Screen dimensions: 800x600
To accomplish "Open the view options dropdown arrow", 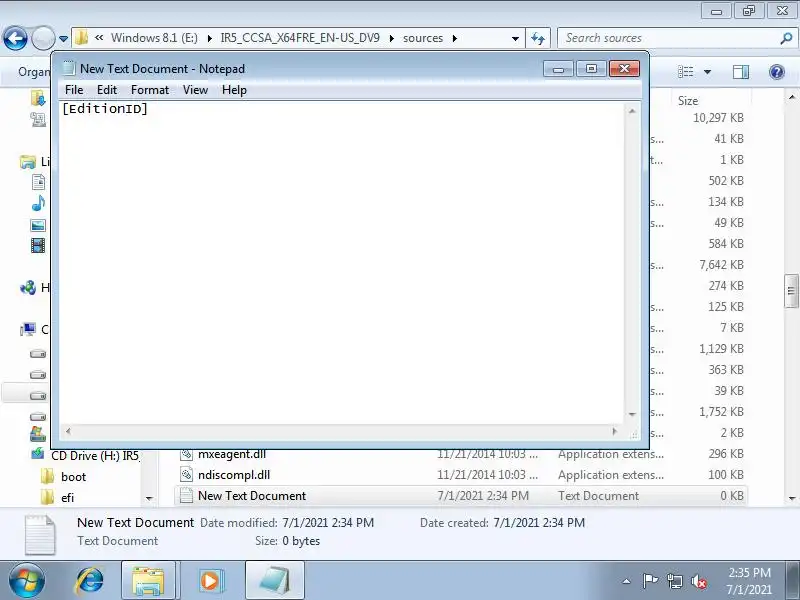I will tap(707, 72).
